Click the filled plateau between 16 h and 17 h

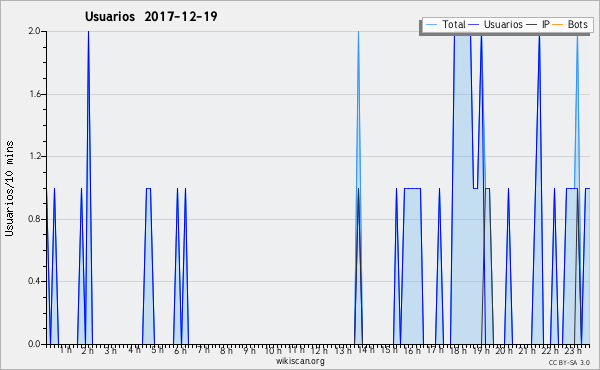[412, 266]
